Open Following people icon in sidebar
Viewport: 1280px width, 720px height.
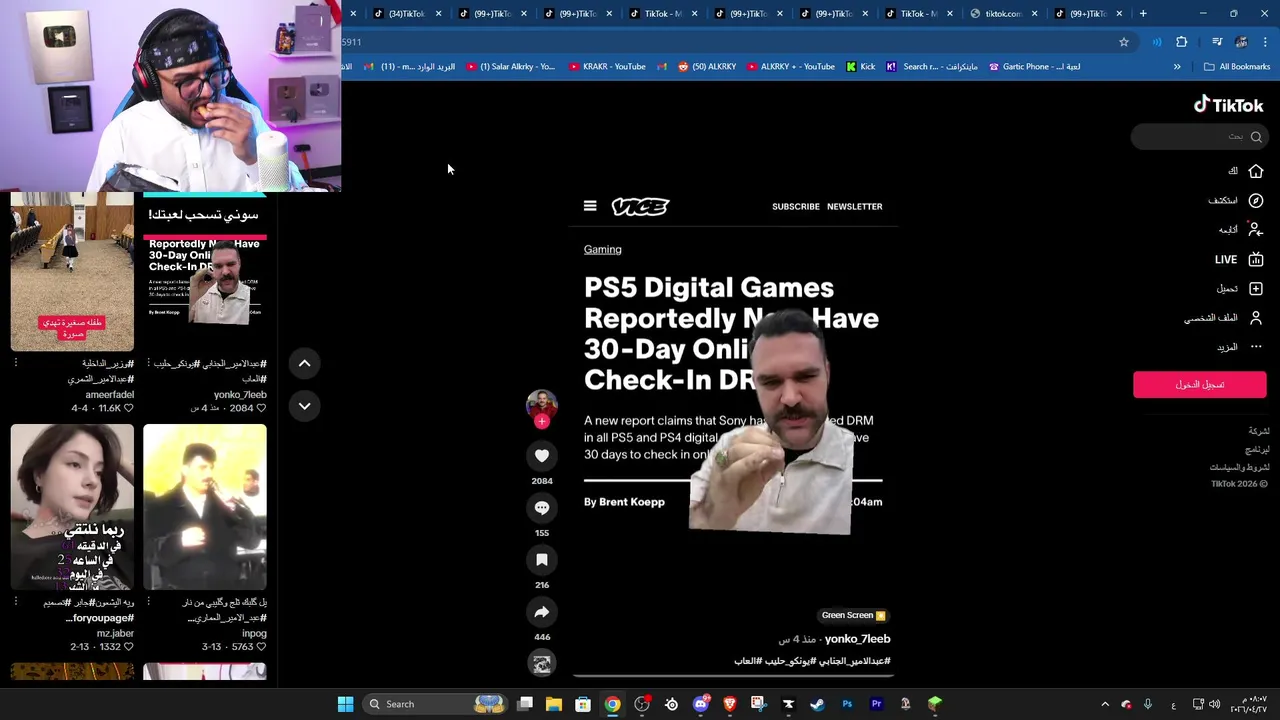point(1255,229)
